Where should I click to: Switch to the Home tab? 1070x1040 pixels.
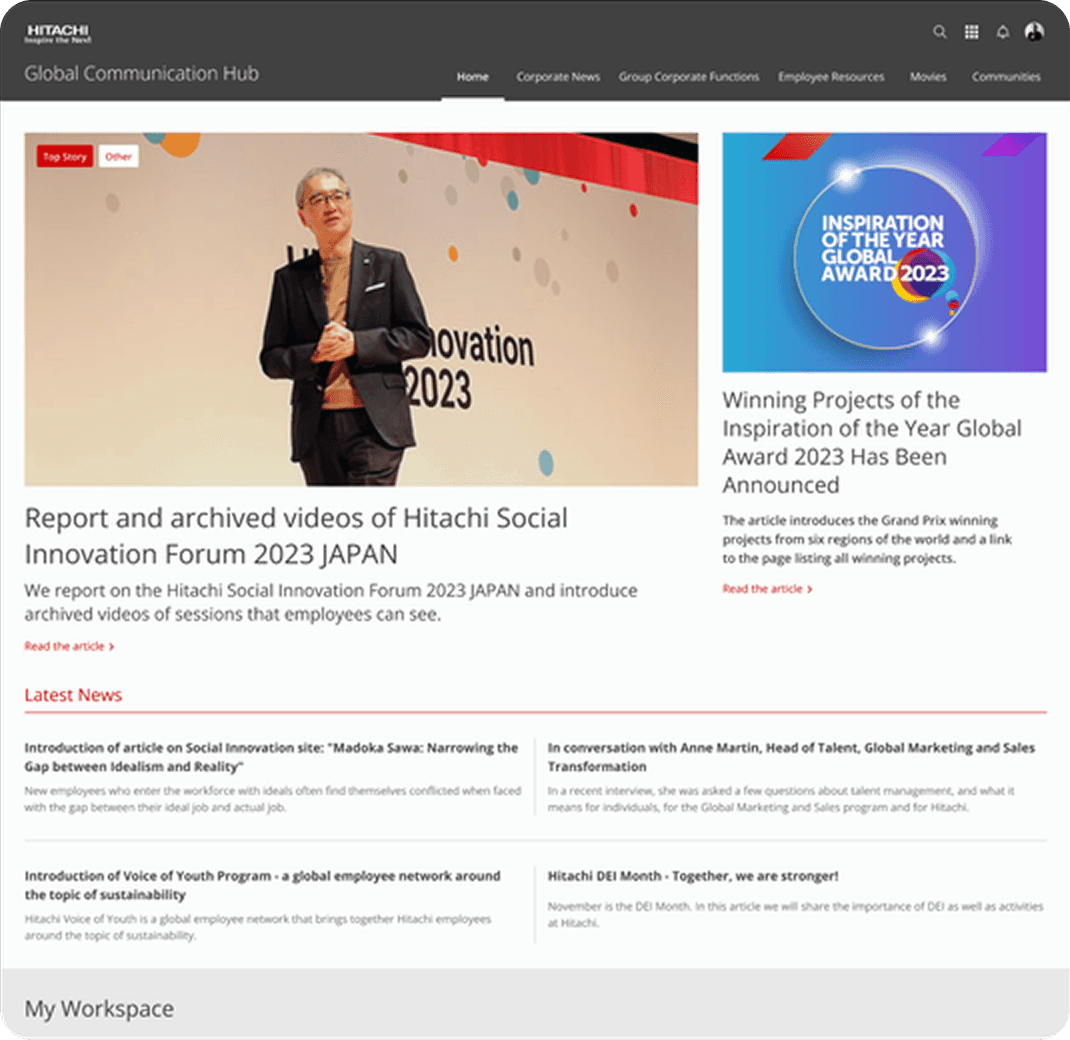coord(472,76)
